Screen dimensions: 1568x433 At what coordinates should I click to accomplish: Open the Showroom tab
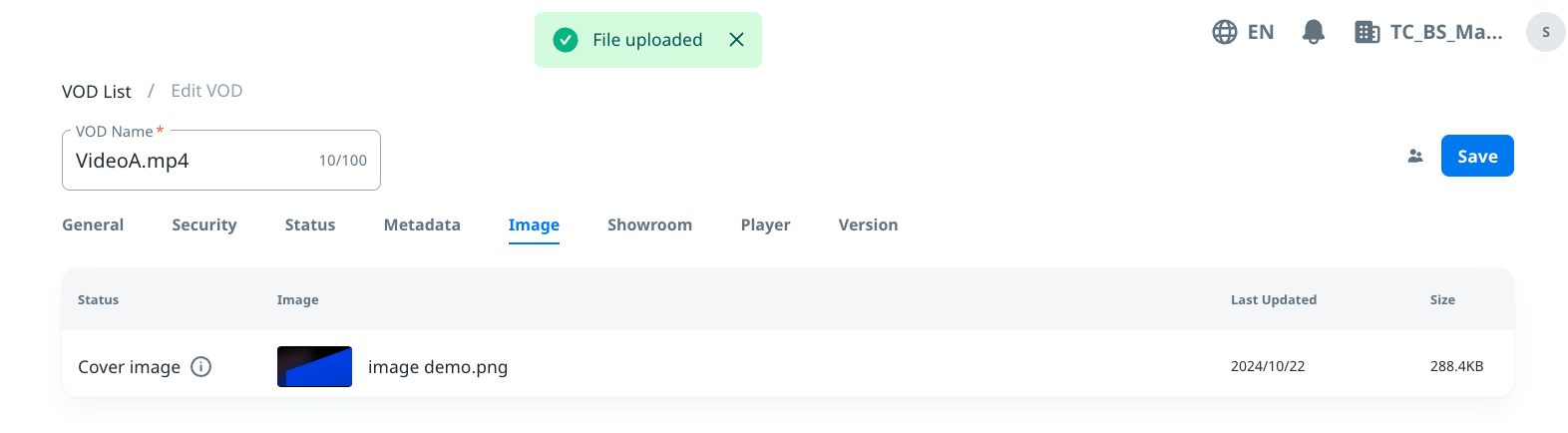(649, 225)
